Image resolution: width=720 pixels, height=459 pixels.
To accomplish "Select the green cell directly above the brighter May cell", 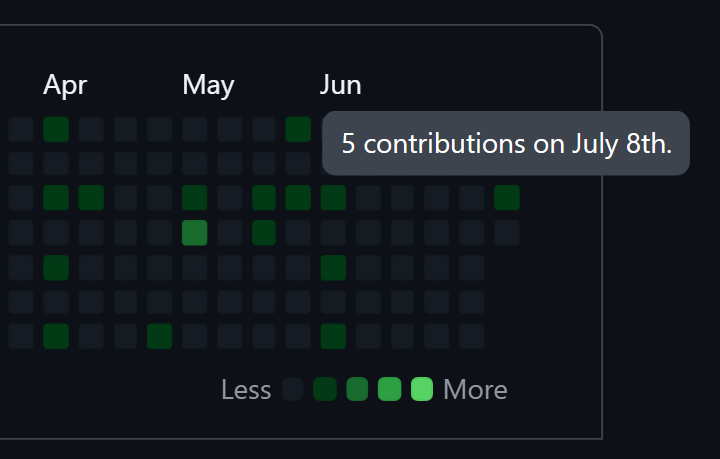I will coord(195,198).
